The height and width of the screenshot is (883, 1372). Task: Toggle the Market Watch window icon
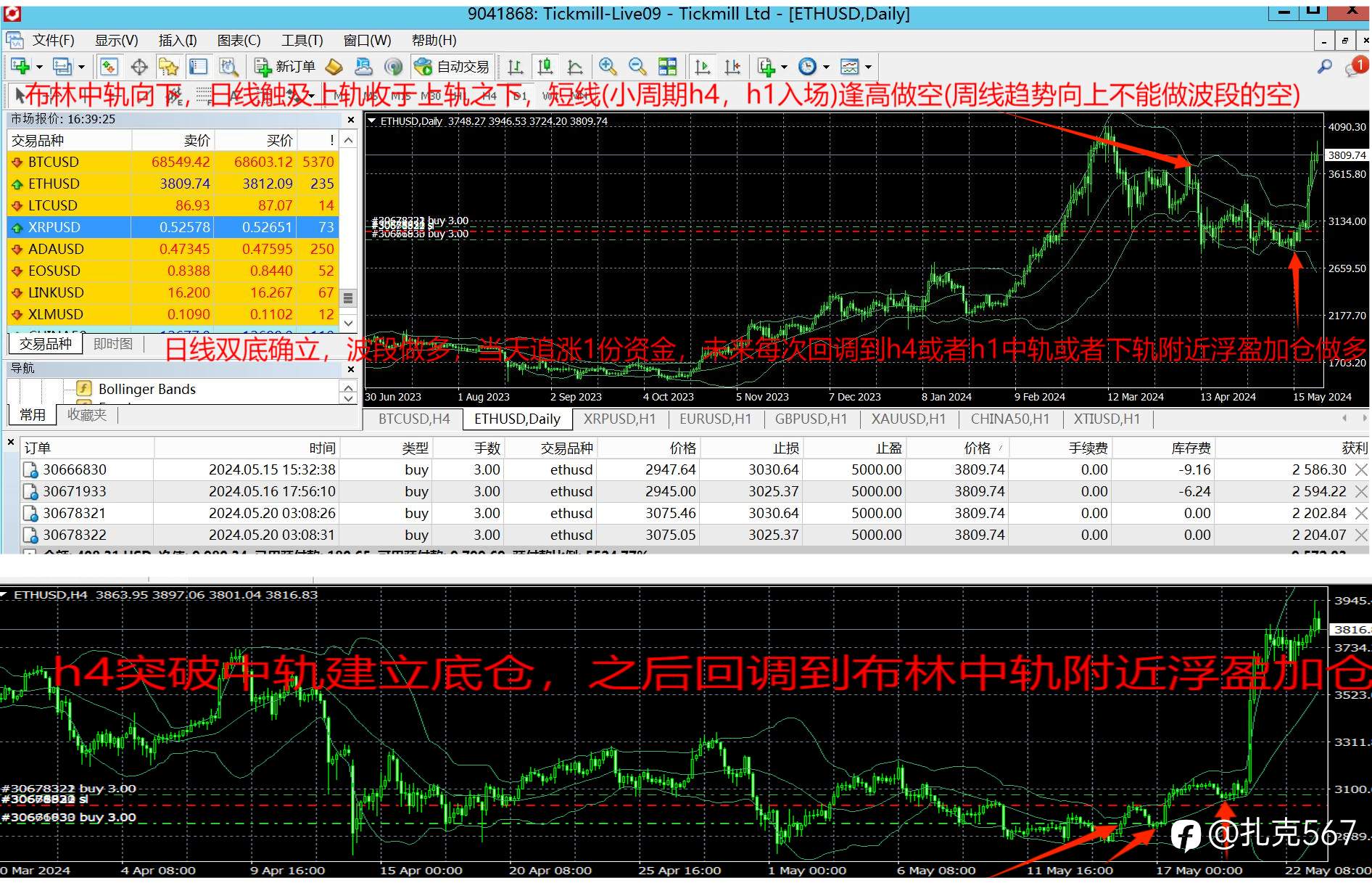point(109,67)
